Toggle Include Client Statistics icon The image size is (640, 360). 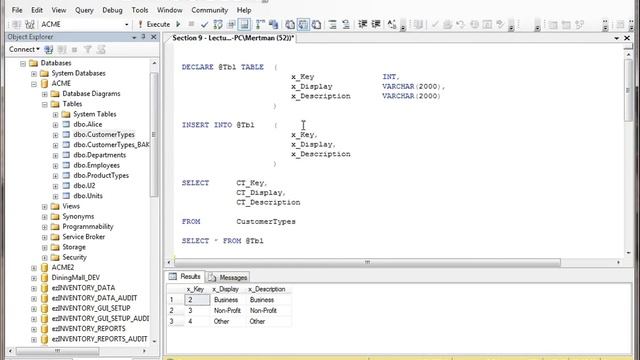273,24
